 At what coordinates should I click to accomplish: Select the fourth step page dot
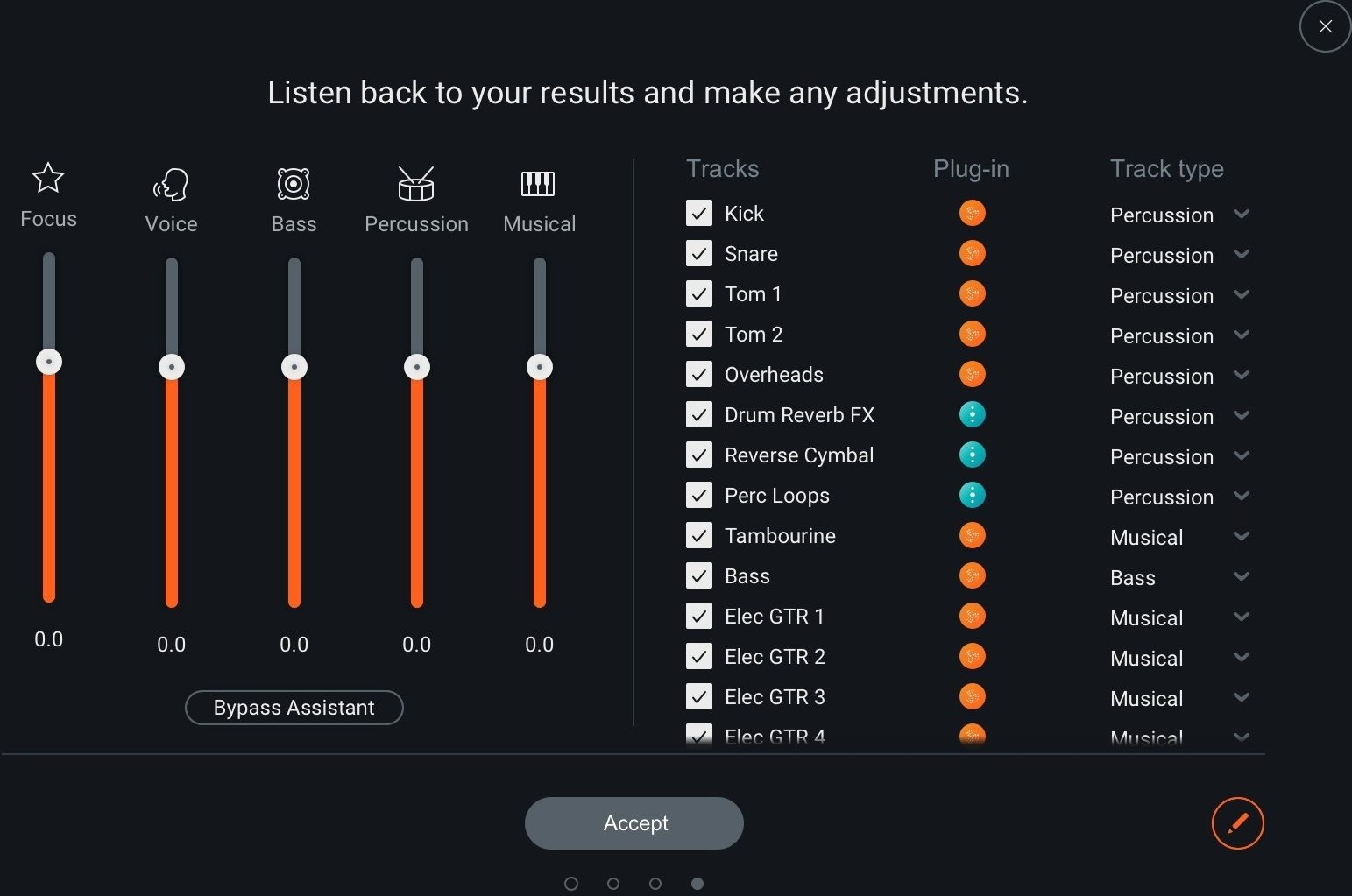pos(697,884)
